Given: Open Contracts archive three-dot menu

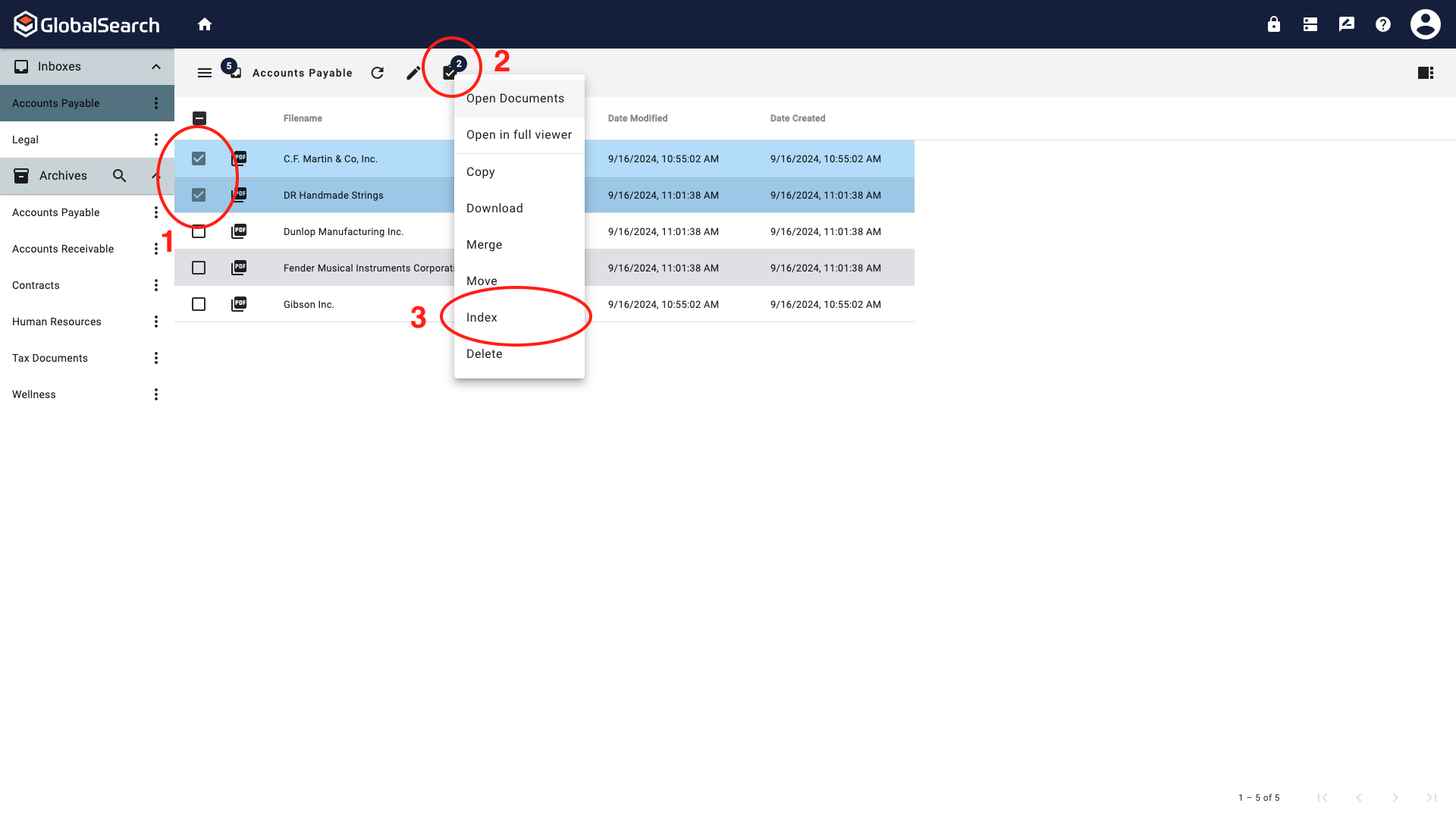Looking at the screenshot, I should pos(156,285).
